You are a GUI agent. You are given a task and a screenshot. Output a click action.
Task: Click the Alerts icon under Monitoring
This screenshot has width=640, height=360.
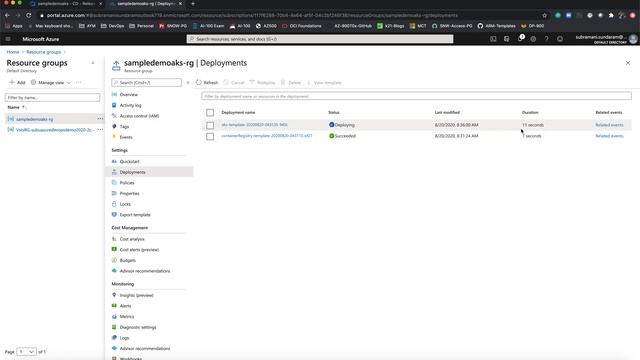tap(114, 305)
